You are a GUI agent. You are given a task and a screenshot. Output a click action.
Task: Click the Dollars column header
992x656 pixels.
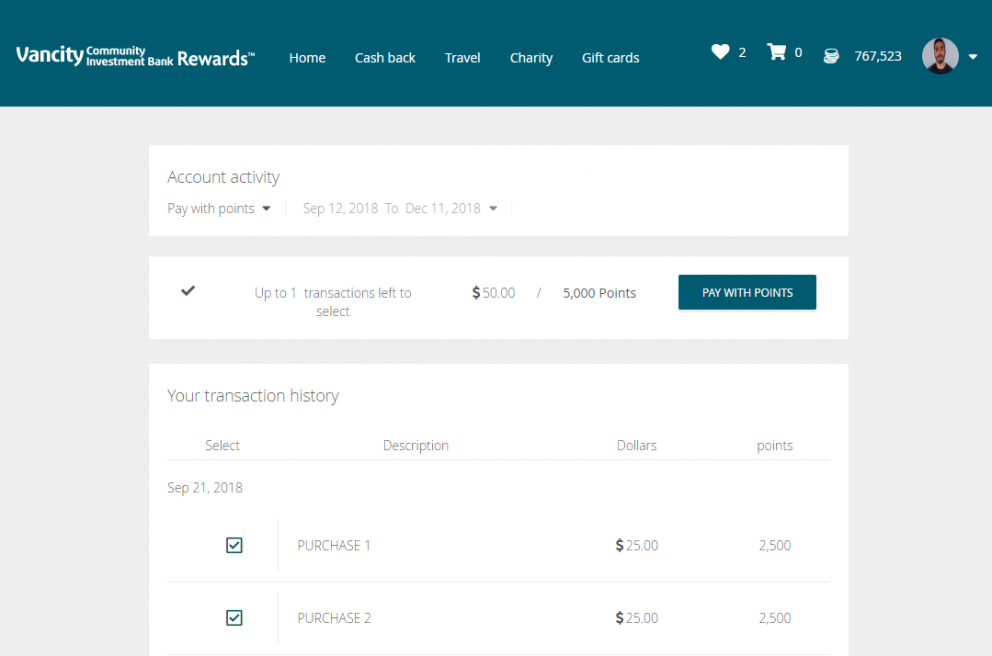(x=636, y=445)
